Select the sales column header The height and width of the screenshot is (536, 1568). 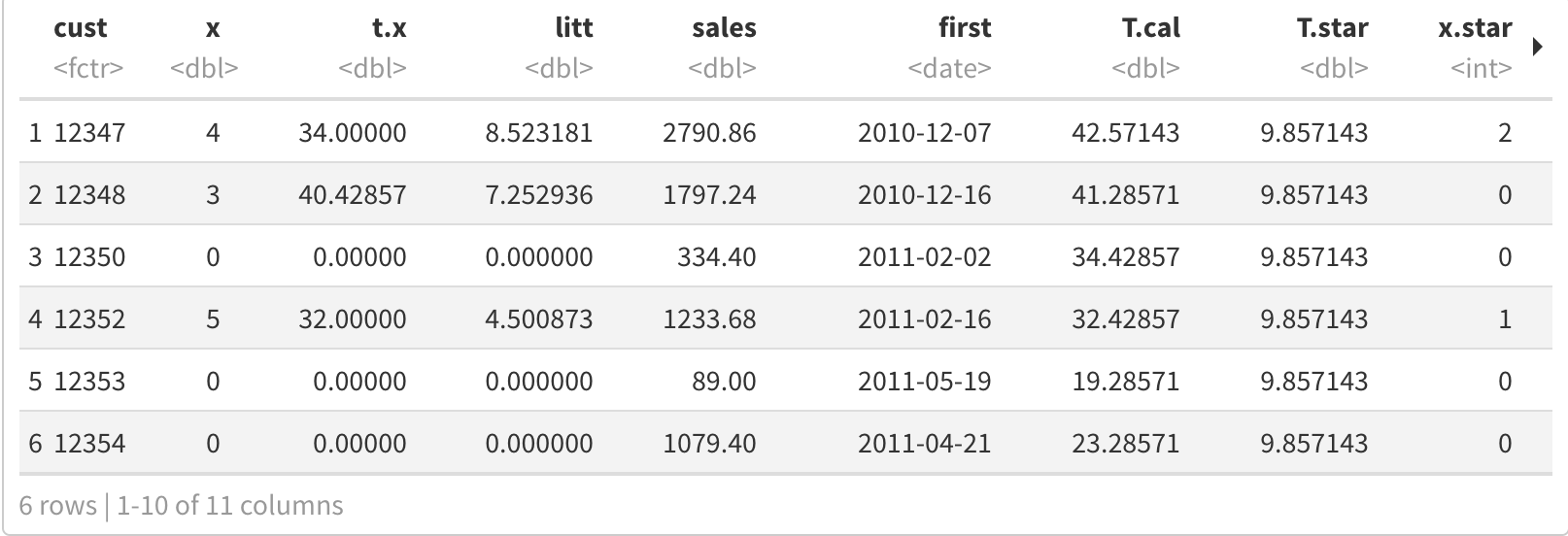(x=723, y=28)
